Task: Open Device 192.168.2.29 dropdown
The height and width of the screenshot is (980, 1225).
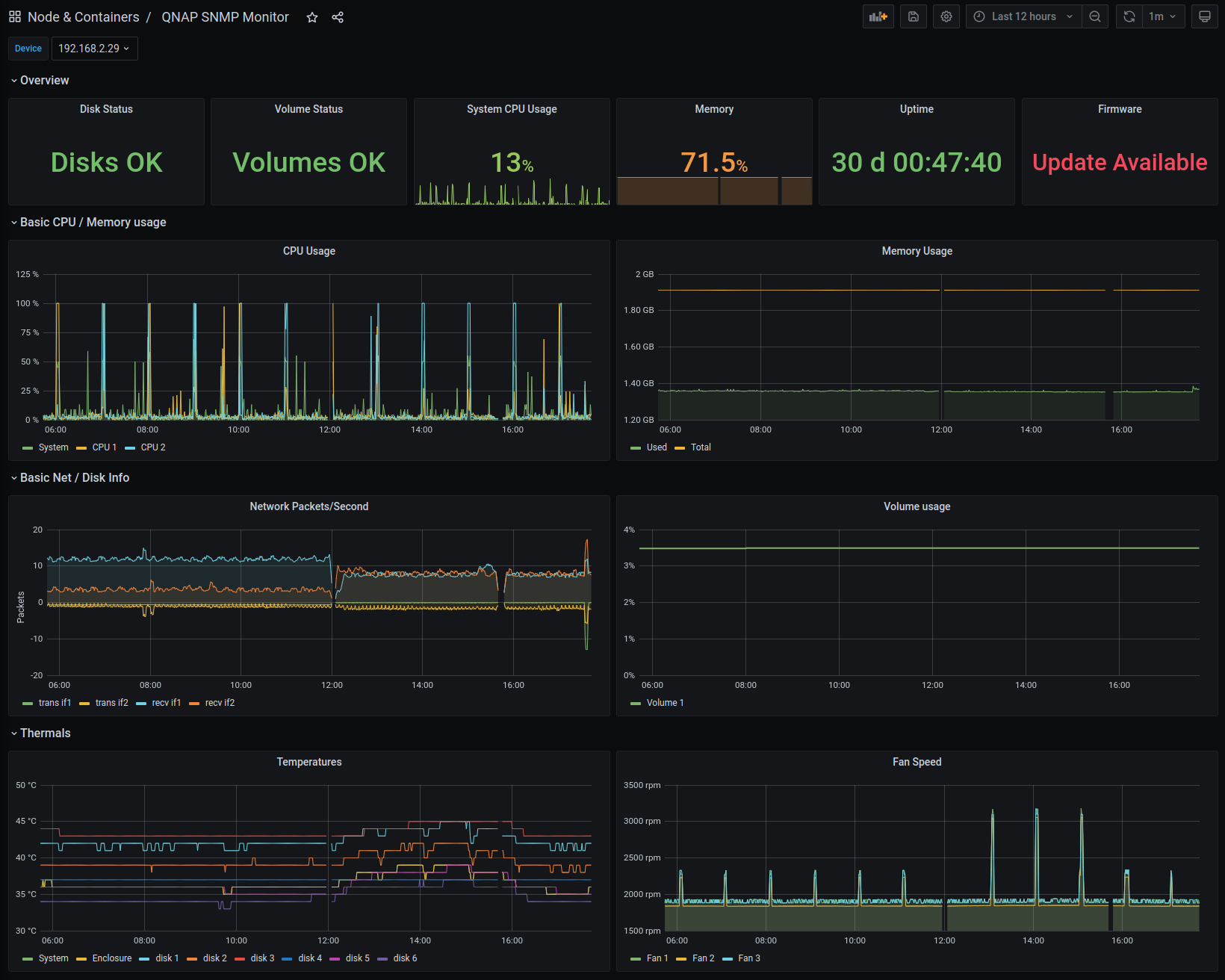Action: point(94,49)
